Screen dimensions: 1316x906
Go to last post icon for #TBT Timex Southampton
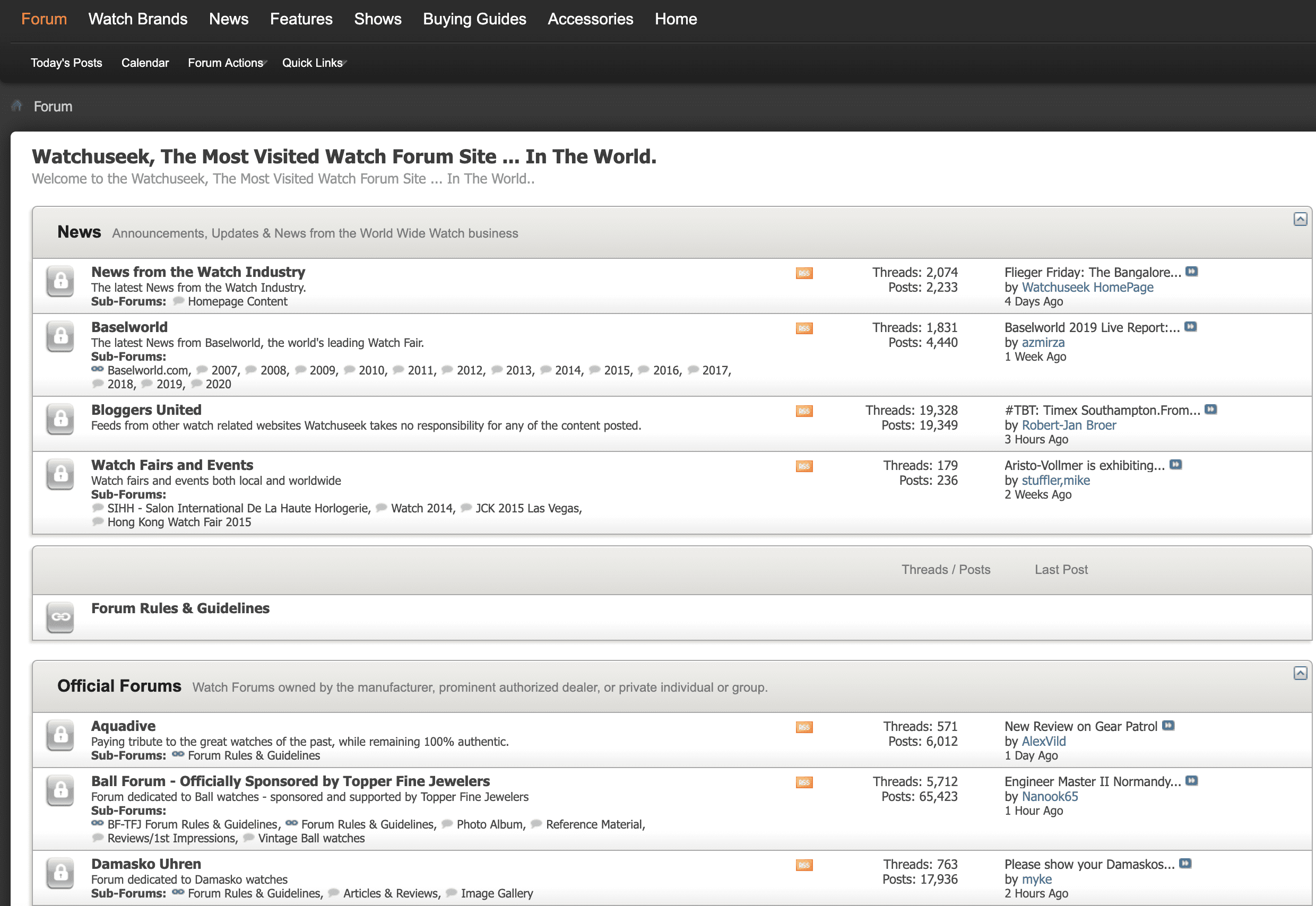click(1210, 410)
